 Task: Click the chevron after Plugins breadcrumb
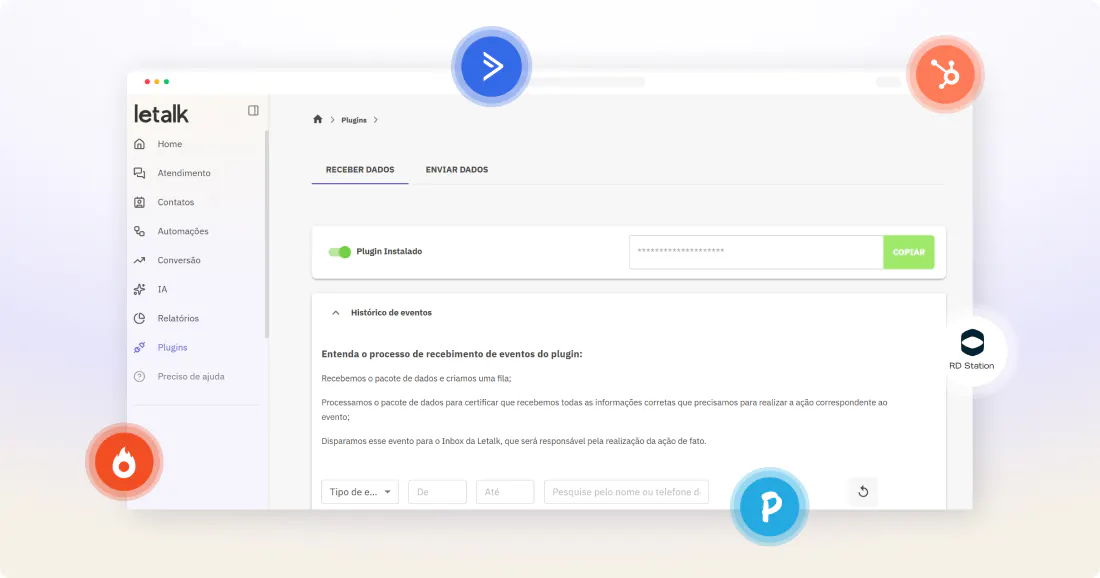coord(376,120)
